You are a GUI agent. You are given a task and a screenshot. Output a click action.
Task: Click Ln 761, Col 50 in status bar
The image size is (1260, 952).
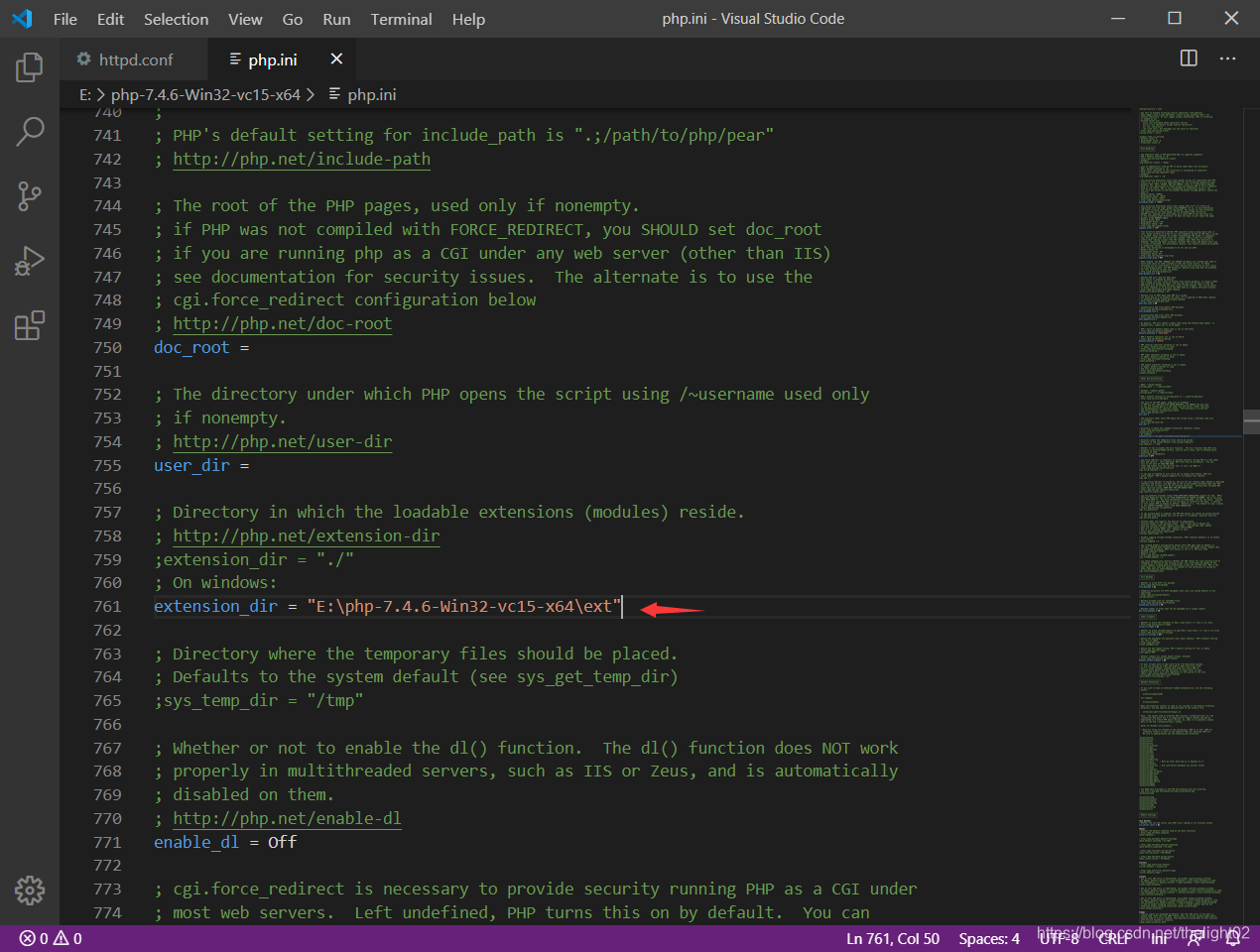pyautogui.click(x=893, y=938)
